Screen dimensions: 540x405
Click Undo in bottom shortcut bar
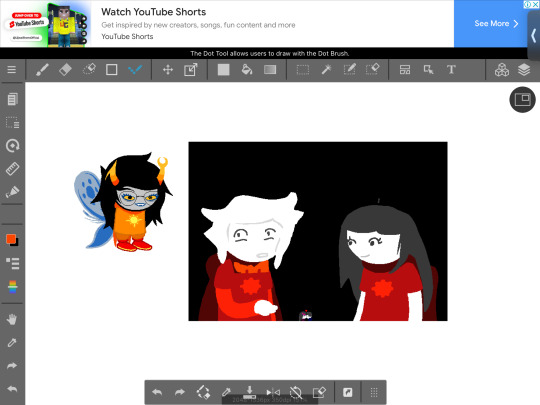[157, 392]
